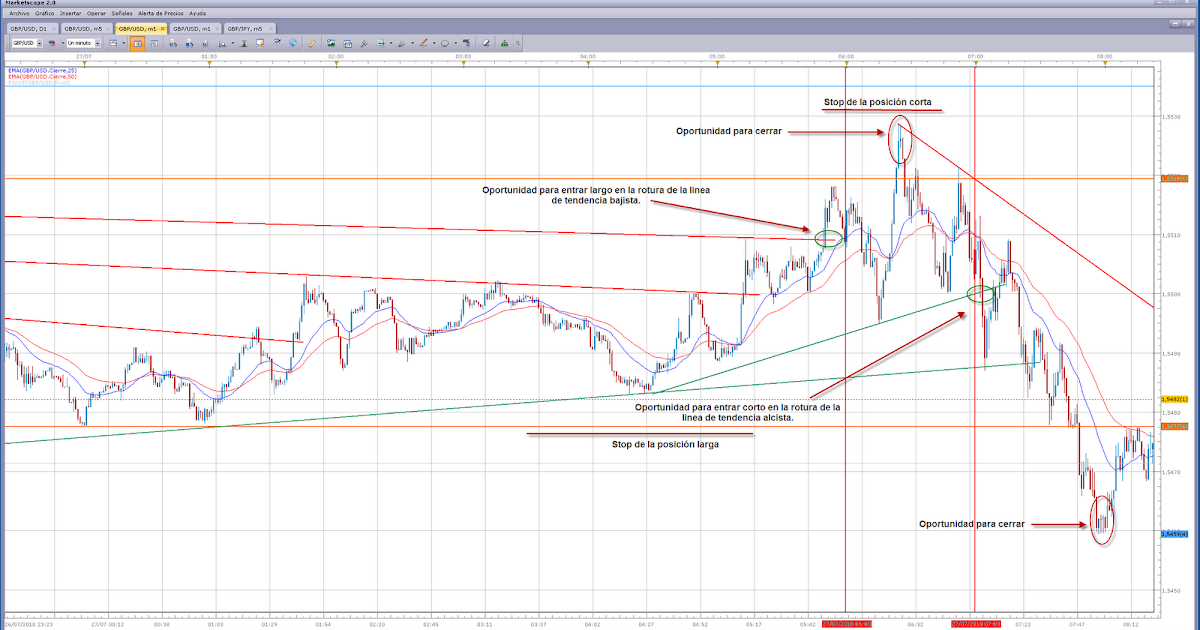Click the green hourglass toolbar icon
Image resolution: width=1200 pixels, height=630 pixels.
tap(243, 43)
